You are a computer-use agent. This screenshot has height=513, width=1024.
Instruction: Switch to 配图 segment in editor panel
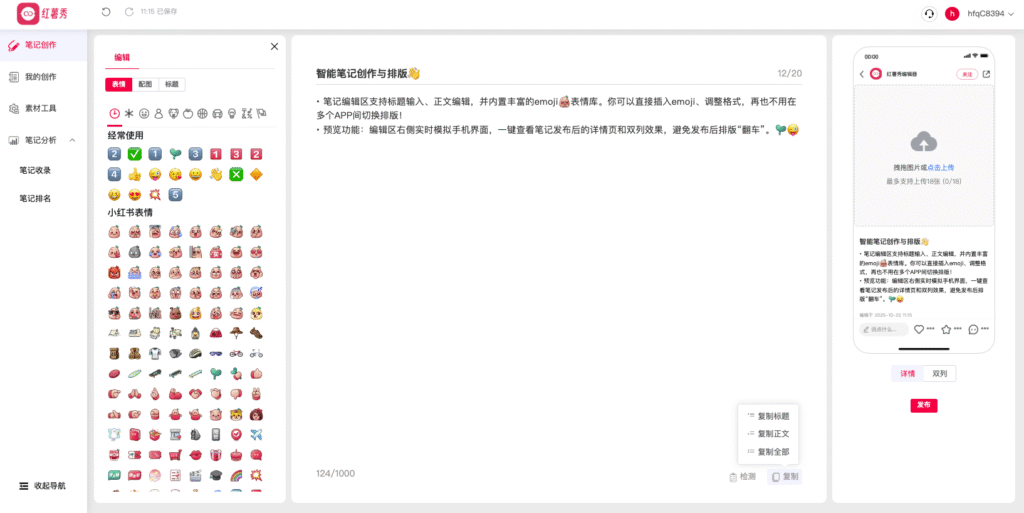click(x=145, y=85)
